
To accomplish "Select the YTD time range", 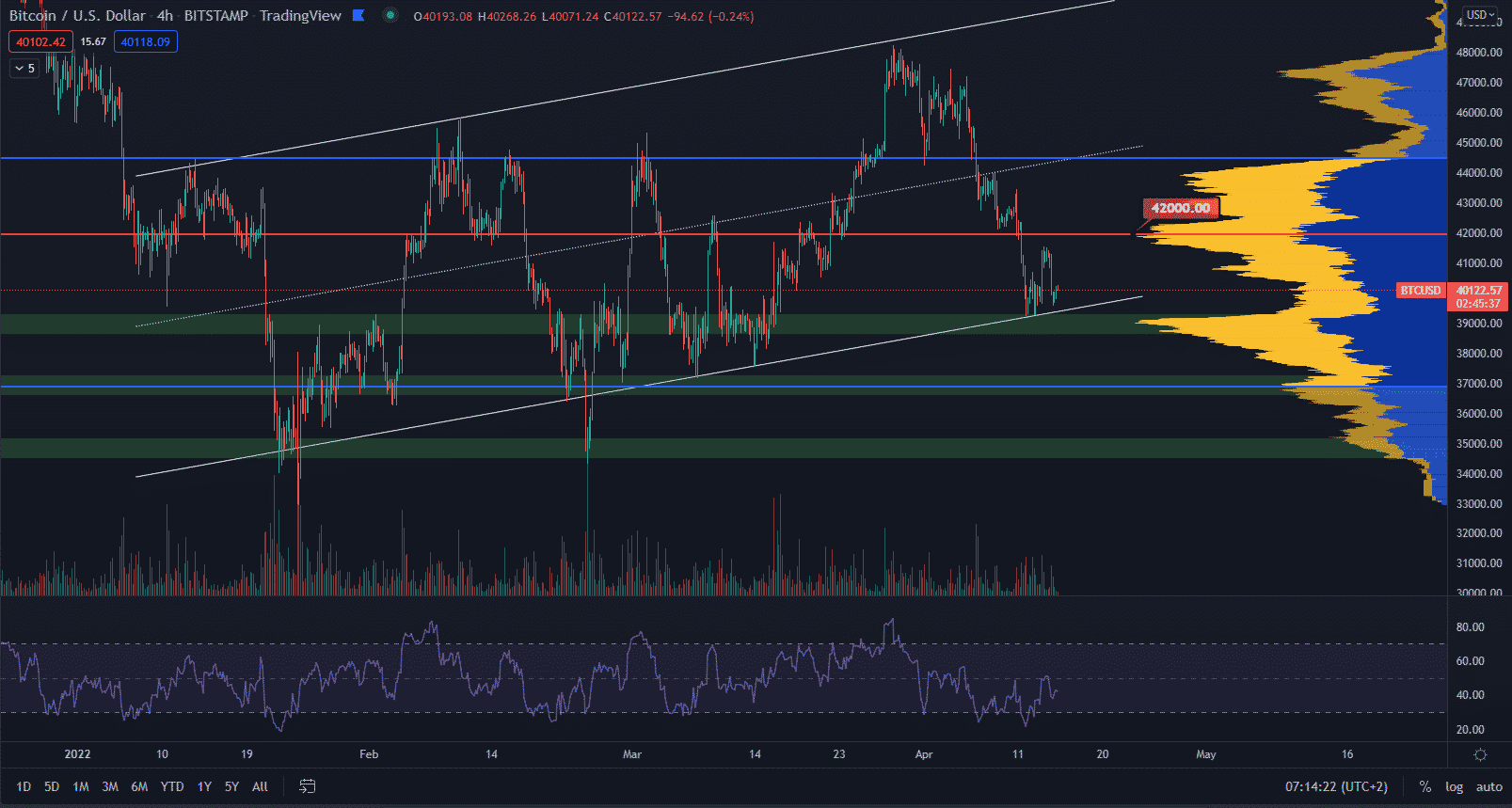I will pos(172,786).
